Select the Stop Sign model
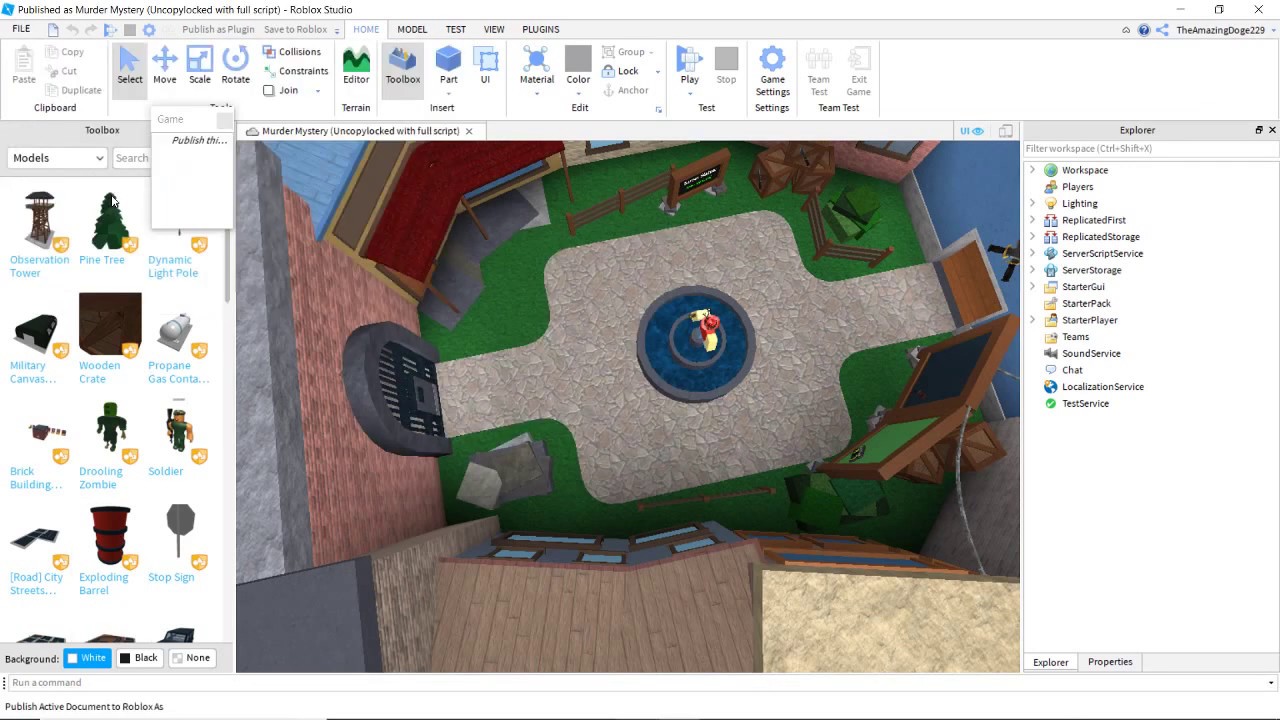This screenshot has height=720, width=1280. 179,543
